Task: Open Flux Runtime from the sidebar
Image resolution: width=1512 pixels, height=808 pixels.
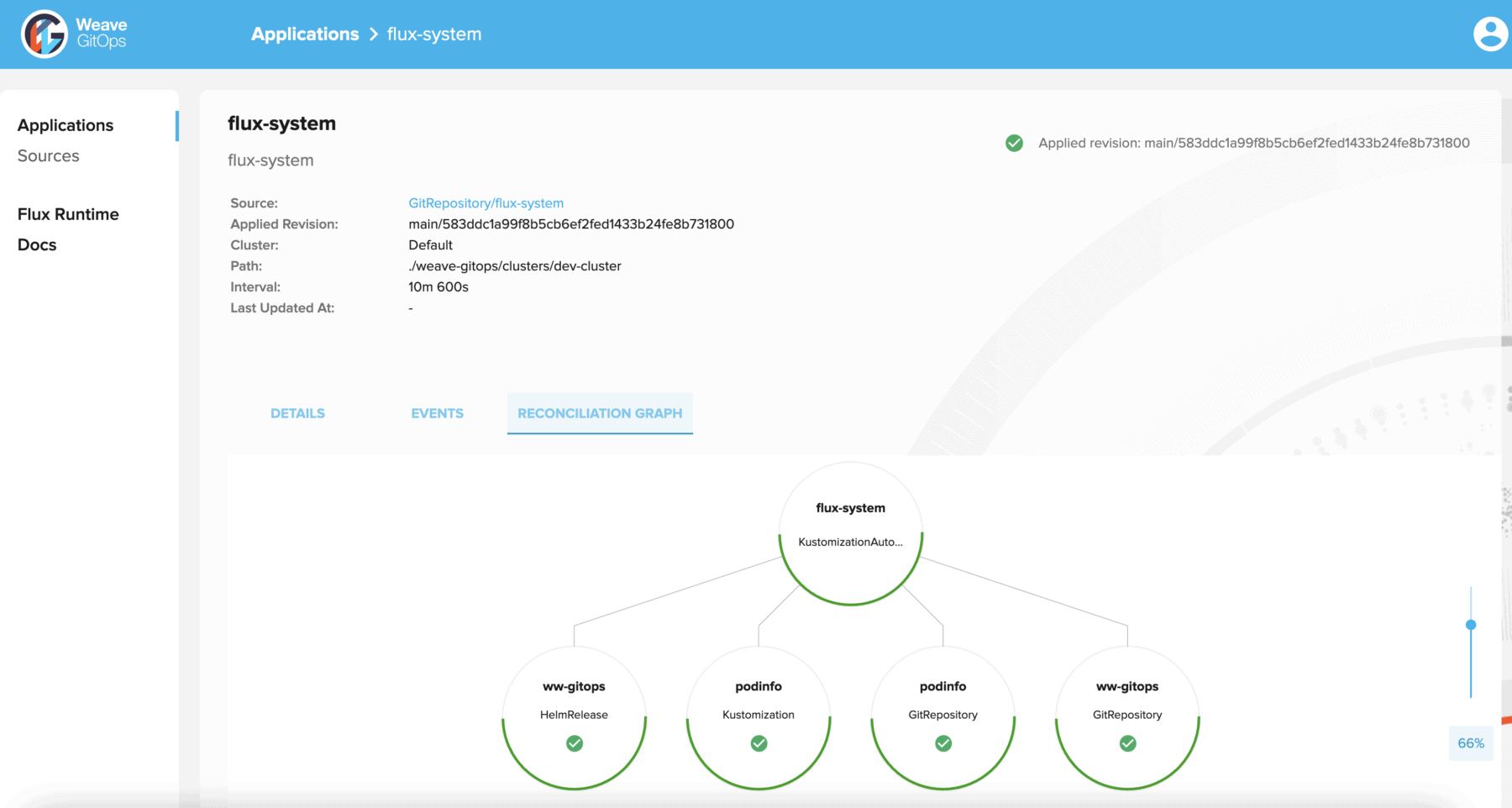Action: (68, 214)
